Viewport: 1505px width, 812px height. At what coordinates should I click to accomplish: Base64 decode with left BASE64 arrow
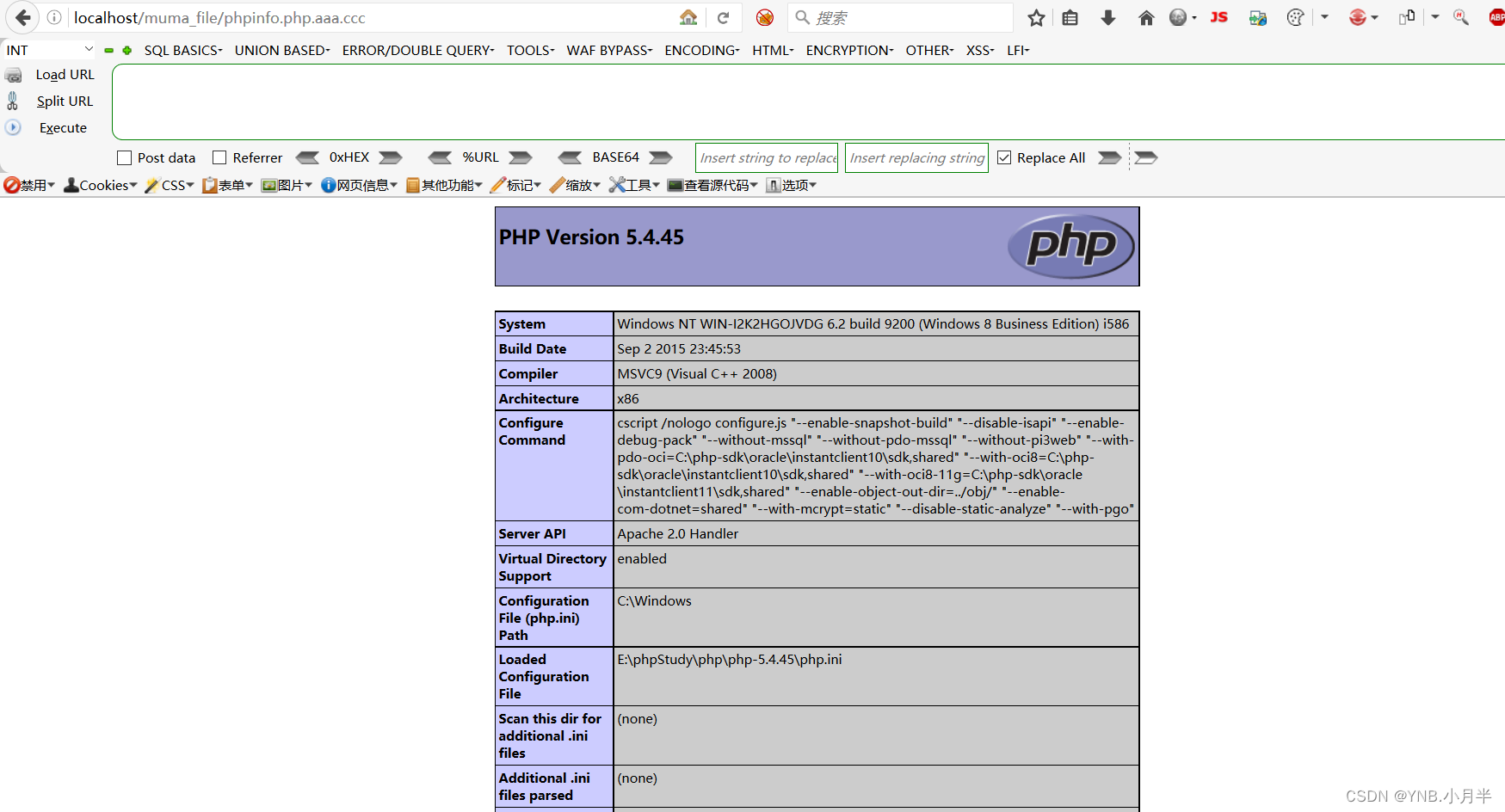pos(570,157)
